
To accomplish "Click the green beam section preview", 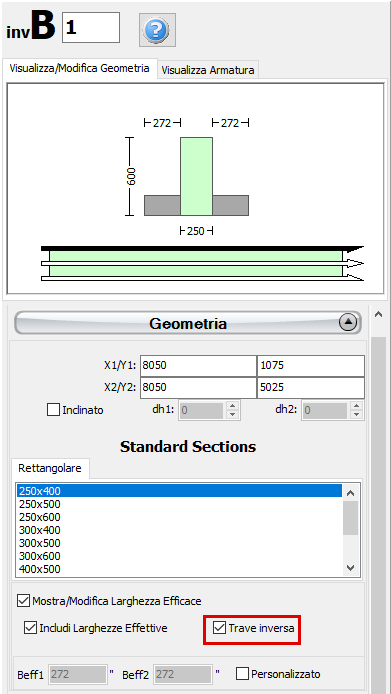I will tap(196, 176).
